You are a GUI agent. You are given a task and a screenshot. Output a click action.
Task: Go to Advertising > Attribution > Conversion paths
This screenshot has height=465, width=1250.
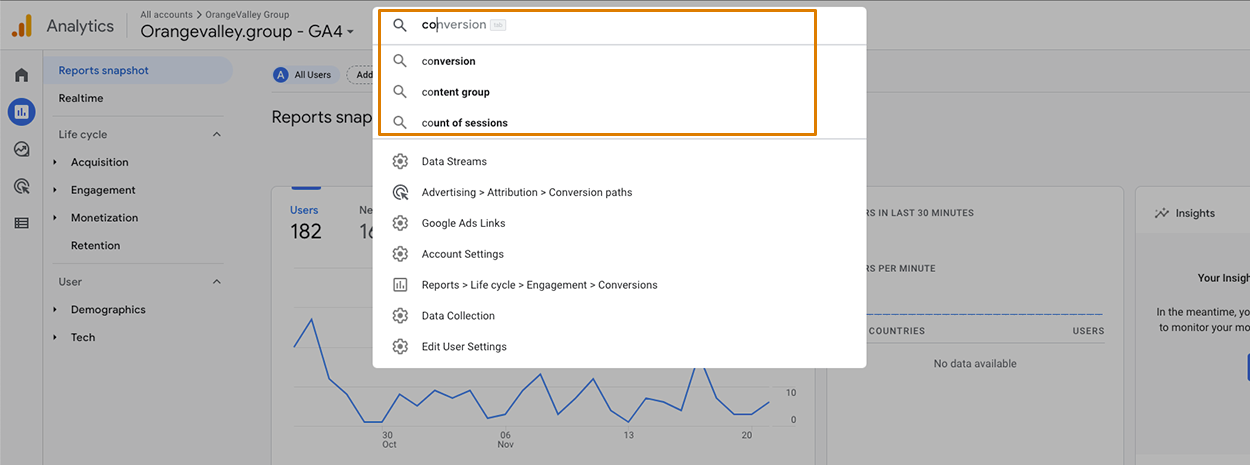pos(619,192)
